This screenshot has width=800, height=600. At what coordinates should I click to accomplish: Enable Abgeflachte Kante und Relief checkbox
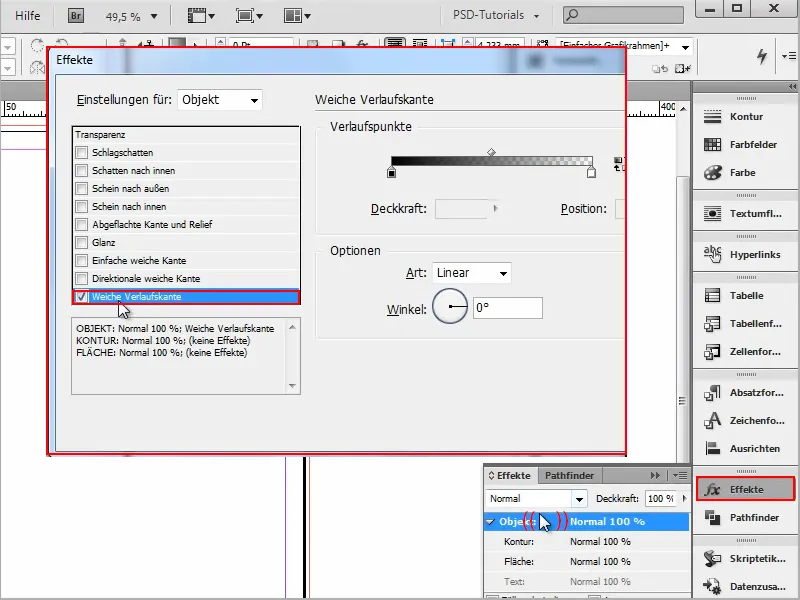pyautogui.click(x=81, y=224)
